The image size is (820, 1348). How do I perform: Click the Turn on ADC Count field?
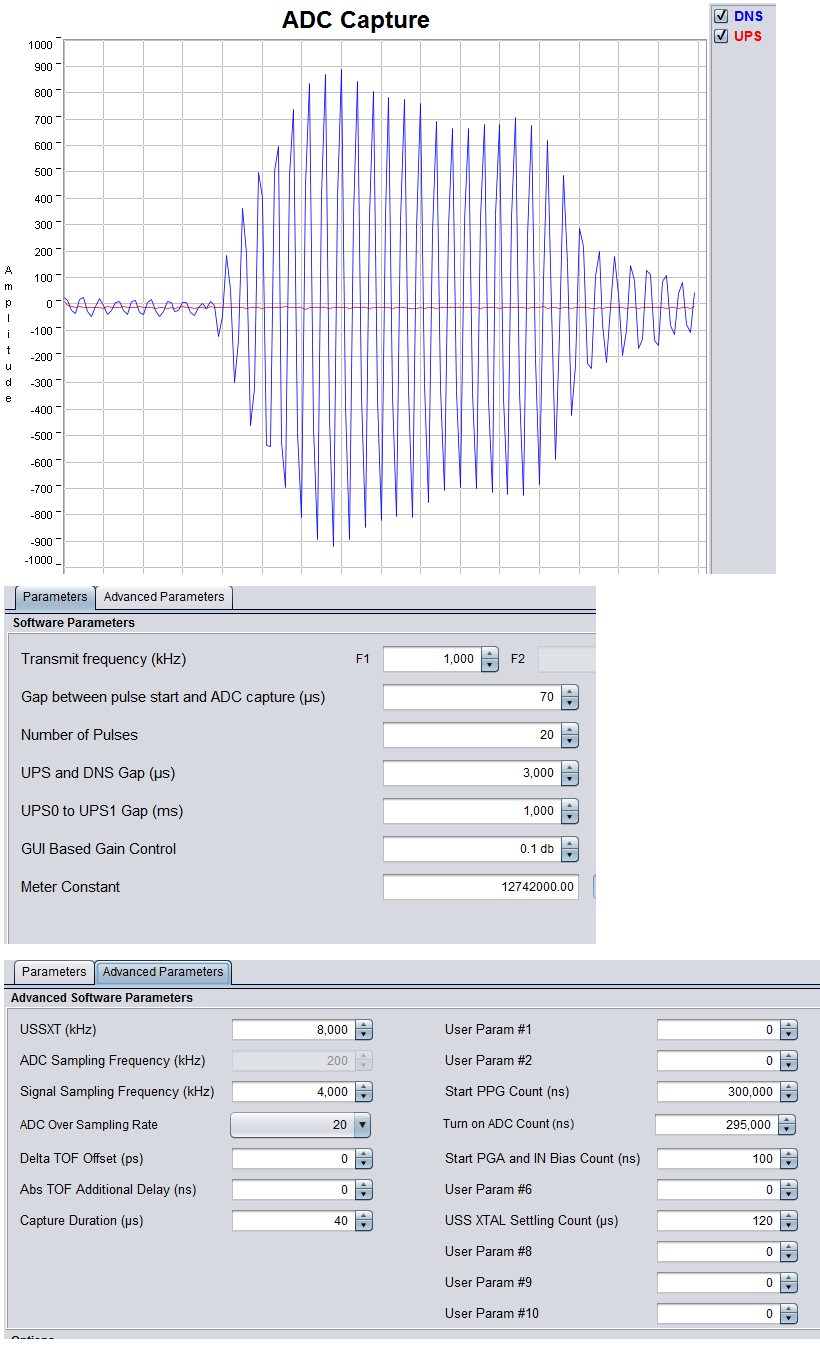[716, 1125]
